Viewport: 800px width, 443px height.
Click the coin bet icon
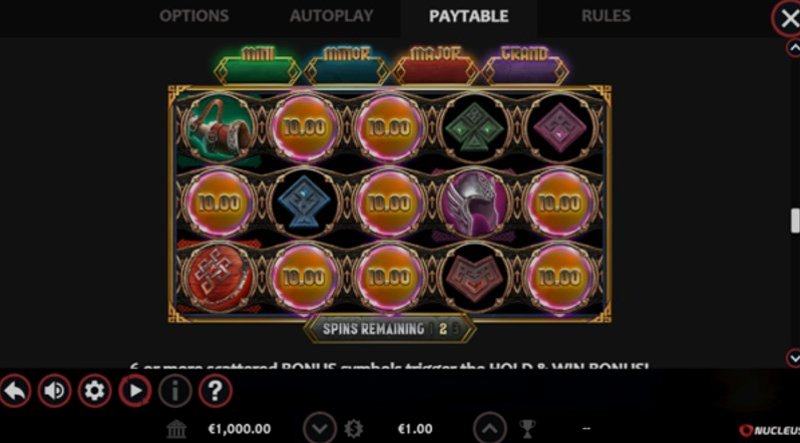pos(353,429)
